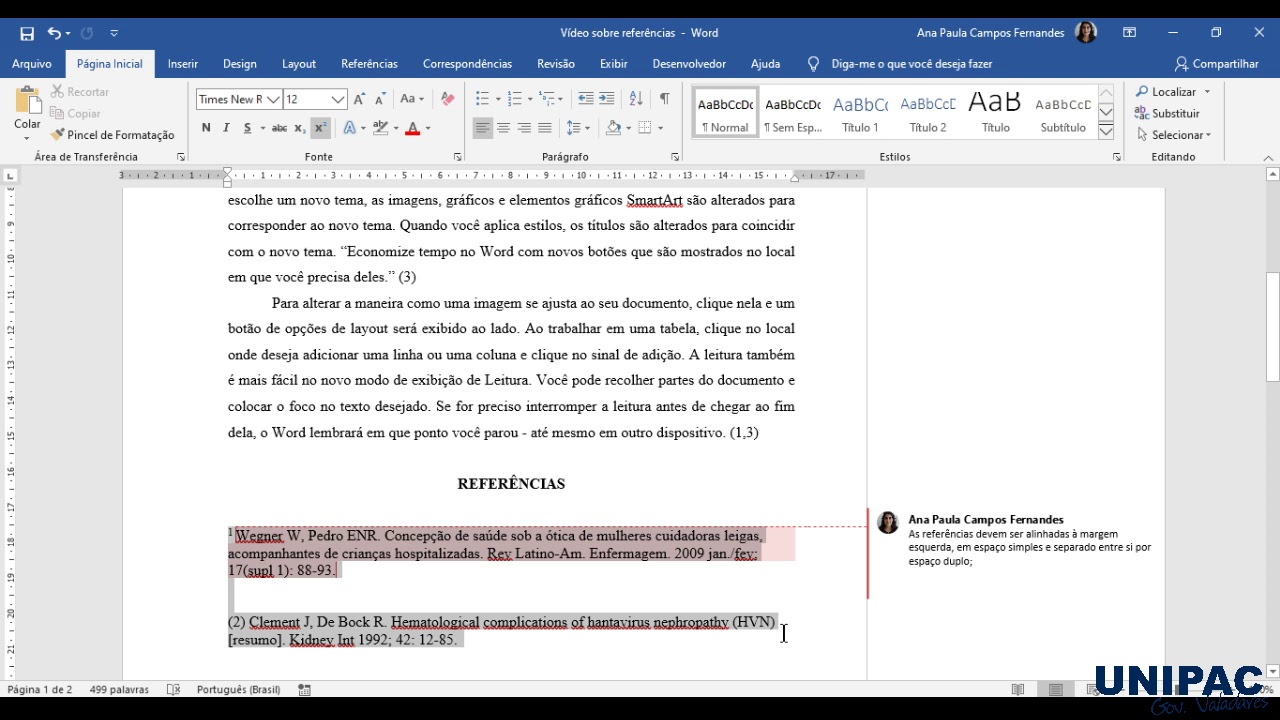Click the 499 palavras word count

point(119,690)
